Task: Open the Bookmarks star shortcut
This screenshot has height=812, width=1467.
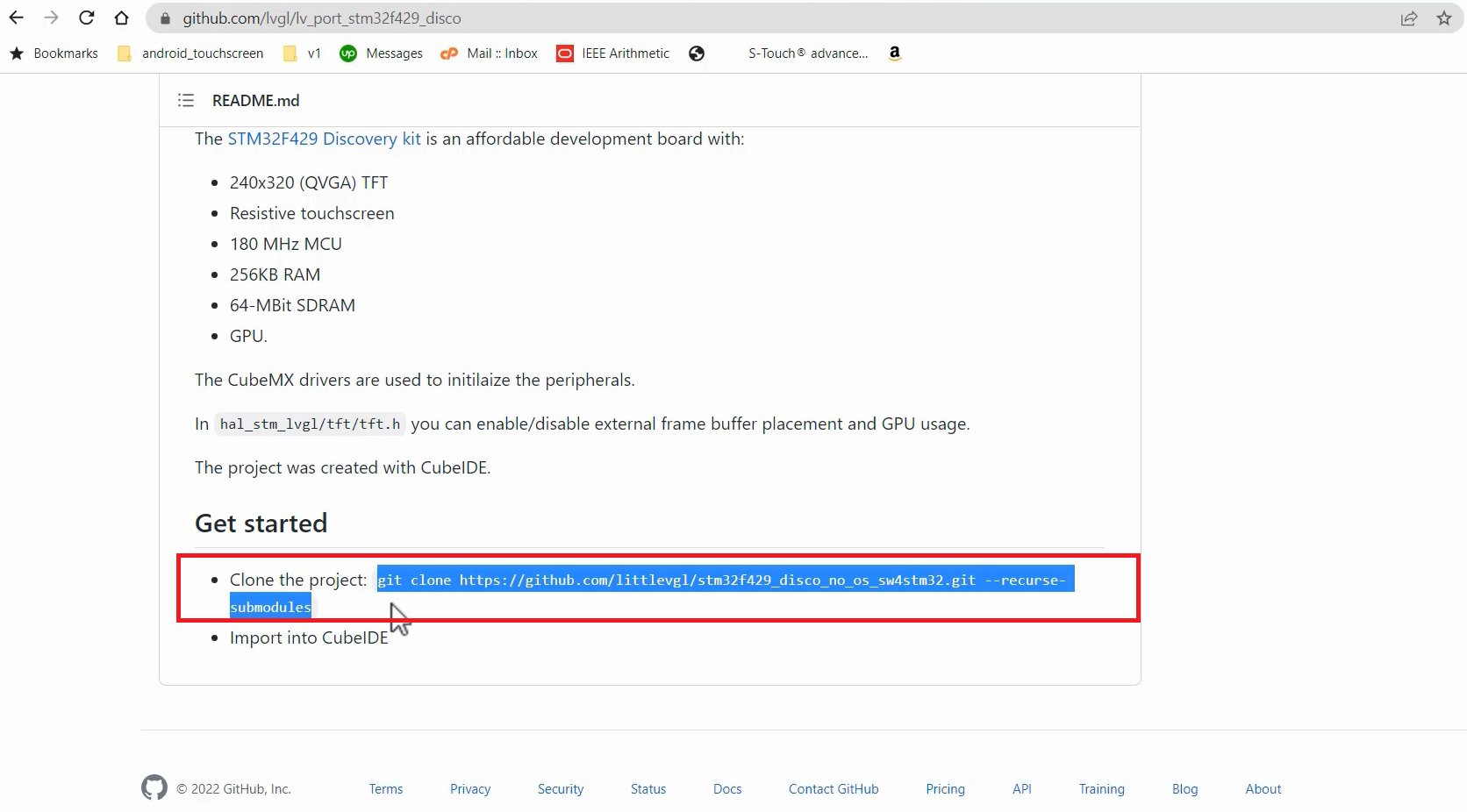Action: point(54,53)
